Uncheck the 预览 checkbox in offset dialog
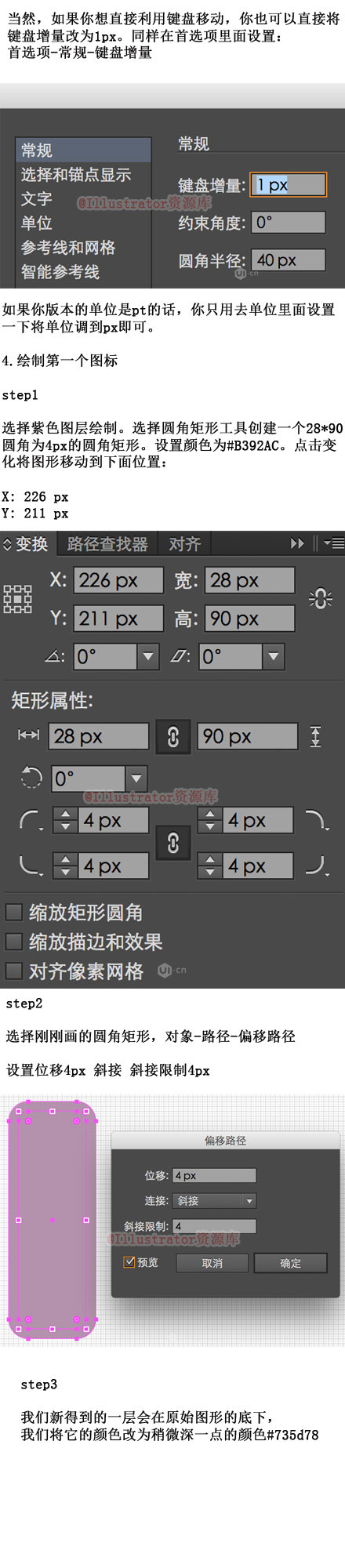 [x=129, y=1262]
